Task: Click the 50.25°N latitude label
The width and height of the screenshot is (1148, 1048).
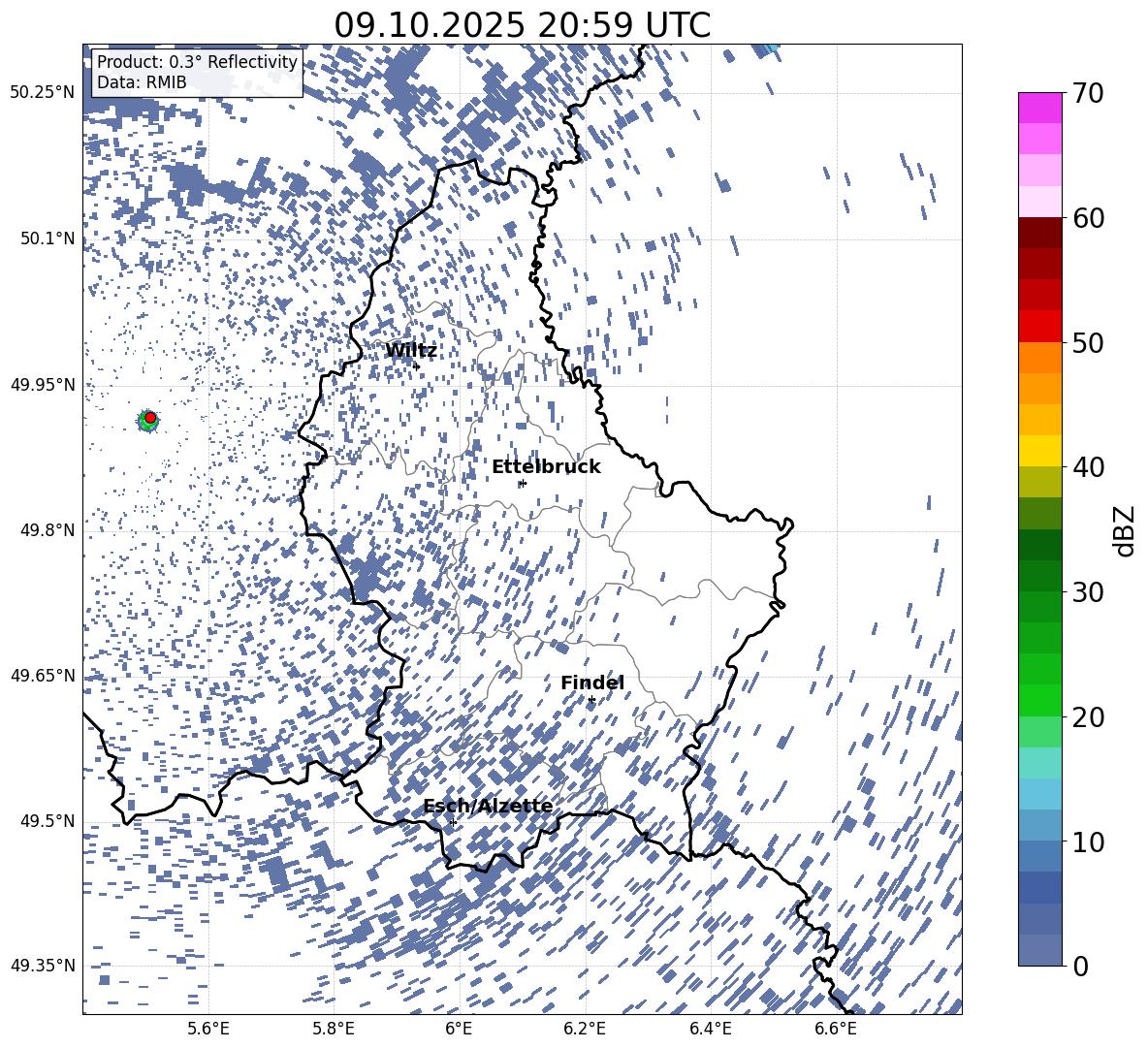Action: [x=43, y=93]
